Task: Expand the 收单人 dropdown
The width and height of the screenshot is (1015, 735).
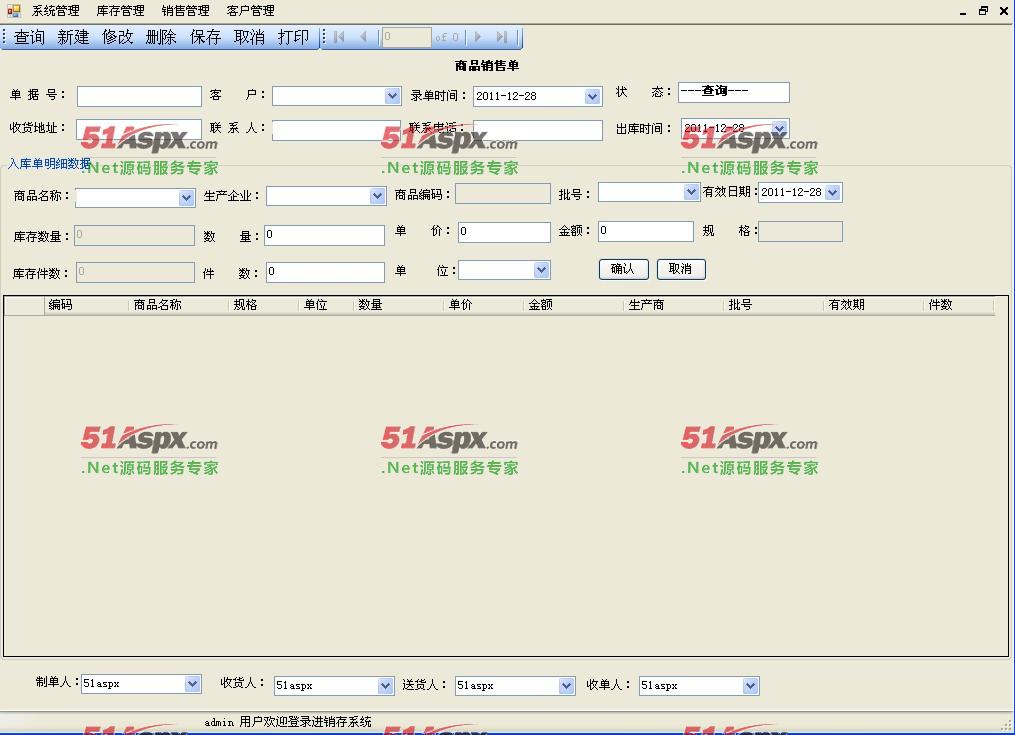Action: [x=750, y=685]
